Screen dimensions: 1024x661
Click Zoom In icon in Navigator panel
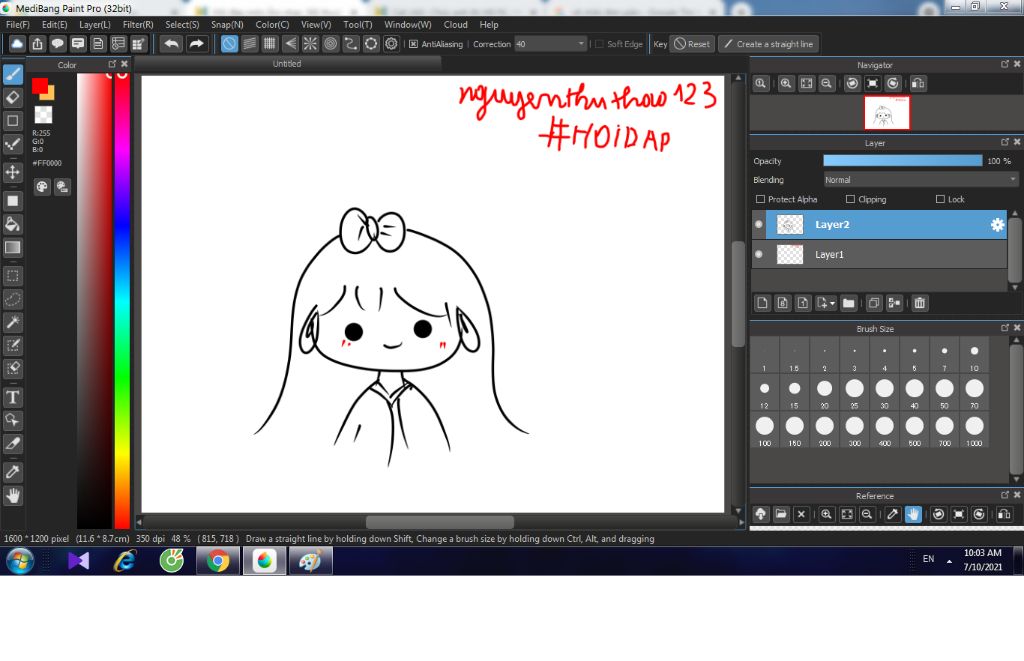(786, 84)
